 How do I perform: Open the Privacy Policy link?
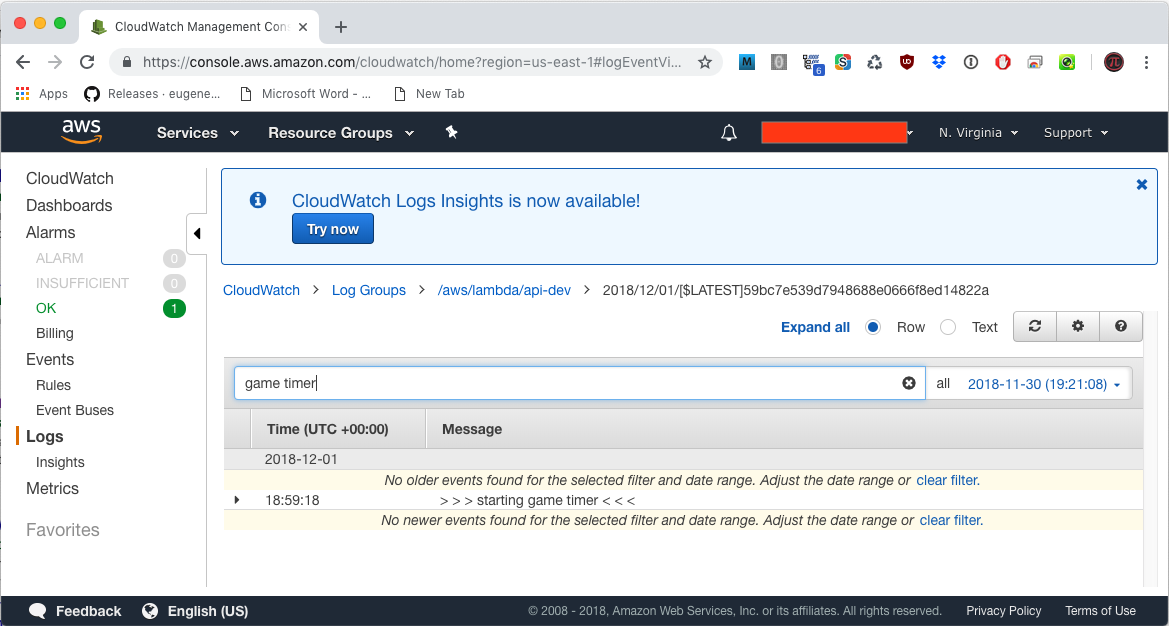tap(1003, 611)
